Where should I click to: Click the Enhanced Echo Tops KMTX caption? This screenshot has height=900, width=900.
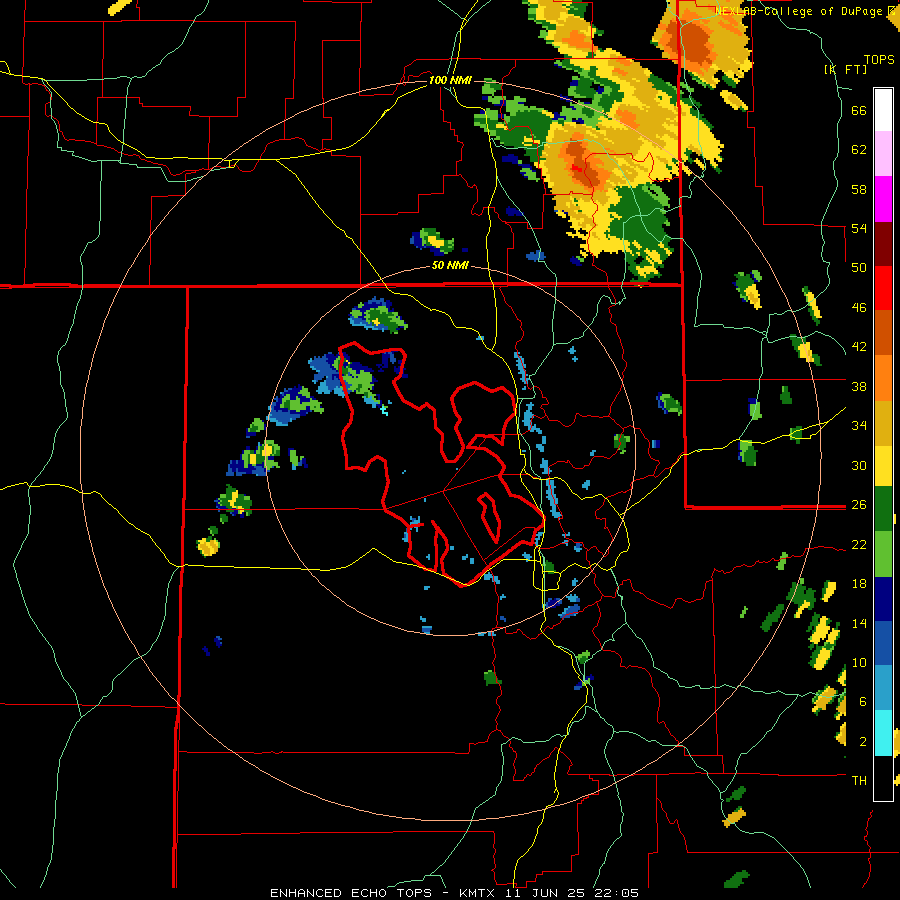(x=454, y=893)
